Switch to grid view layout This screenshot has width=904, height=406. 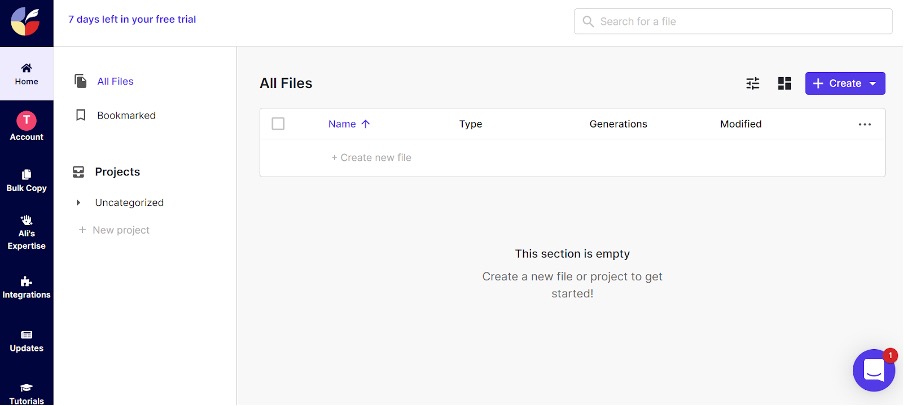point(785,84)
